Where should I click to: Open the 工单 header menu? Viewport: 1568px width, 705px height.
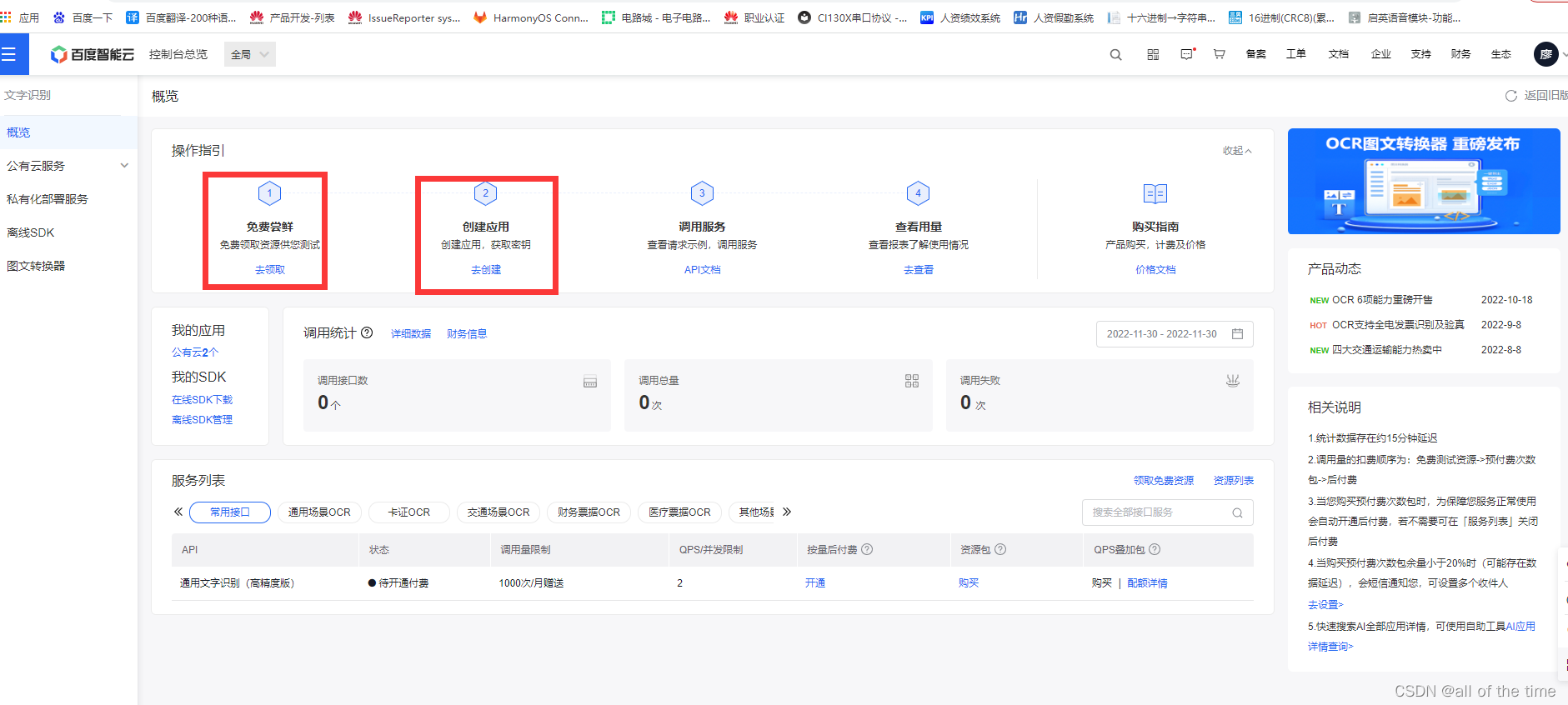click(x=1295, y=54)
